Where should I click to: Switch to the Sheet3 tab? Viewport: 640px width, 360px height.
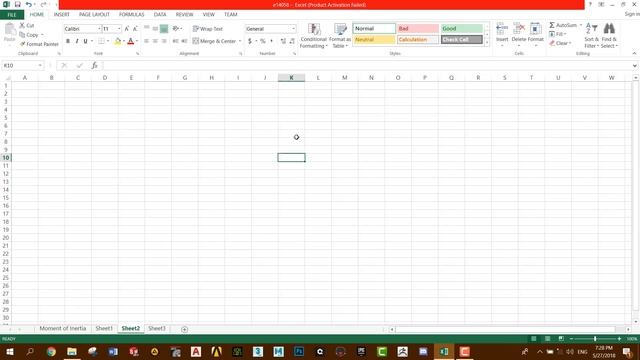pyautogui.click(x=157, y=329)
